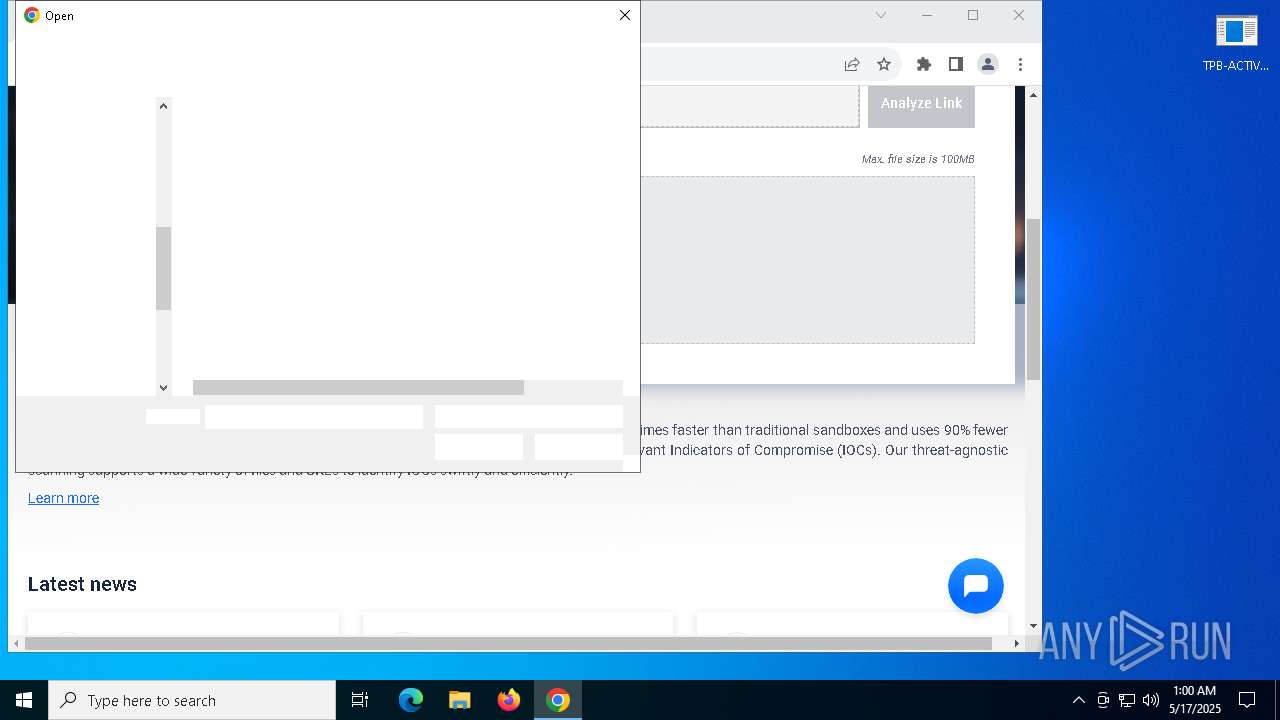
Task: Open the Windows Start menu
Action: point(24,700)
